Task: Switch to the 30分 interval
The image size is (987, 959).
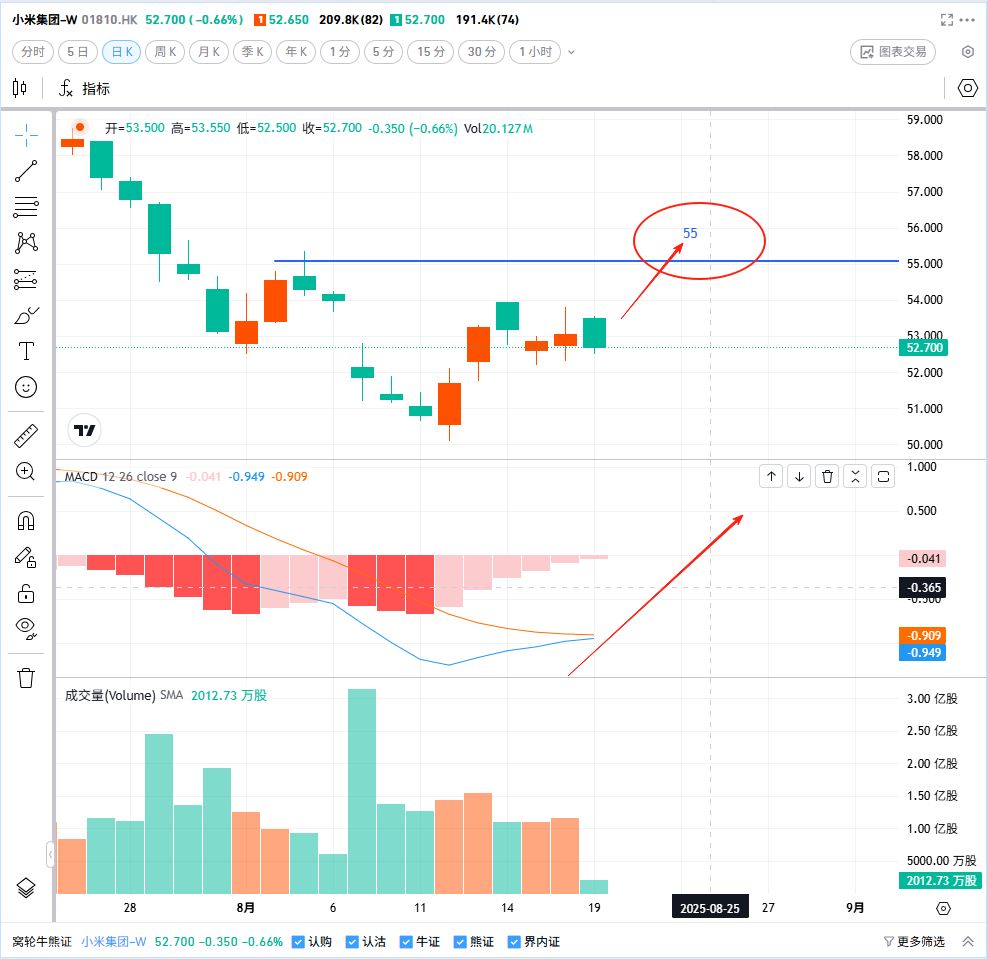Action: point(482,52)
